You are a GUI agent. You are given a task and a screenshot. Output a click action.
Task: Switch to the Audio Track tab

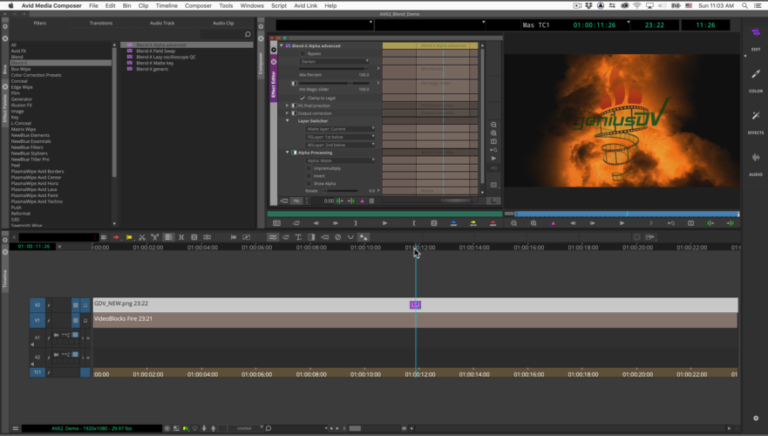[x=162, y=23]
